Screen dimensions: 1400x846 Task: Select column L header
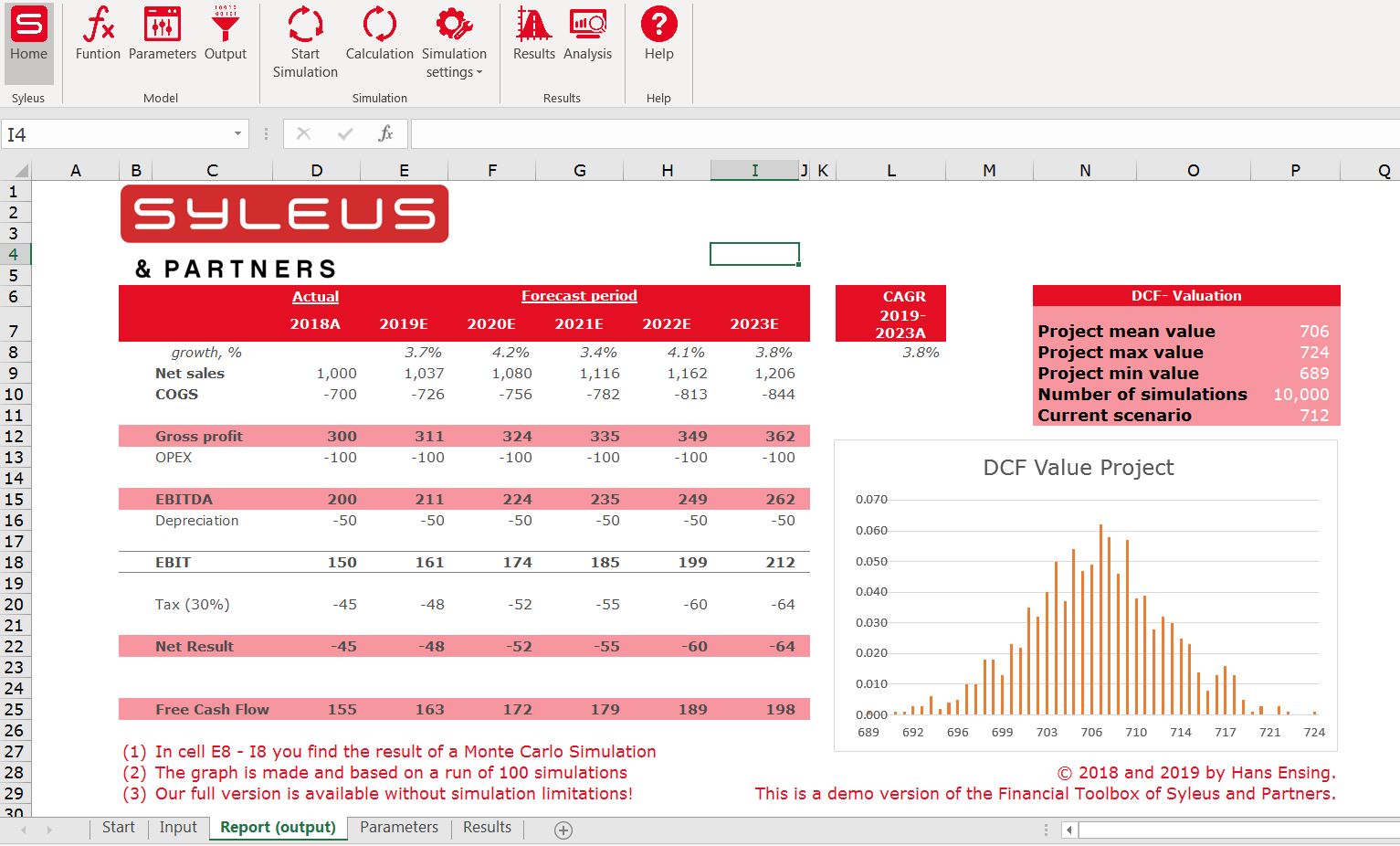point(890,171)
